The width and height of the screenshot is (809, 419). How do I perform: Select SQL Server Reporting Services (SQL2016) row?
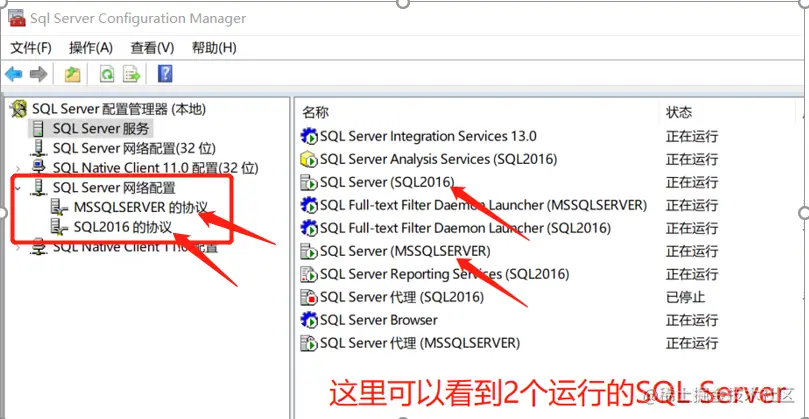click(x=444, y=273)
